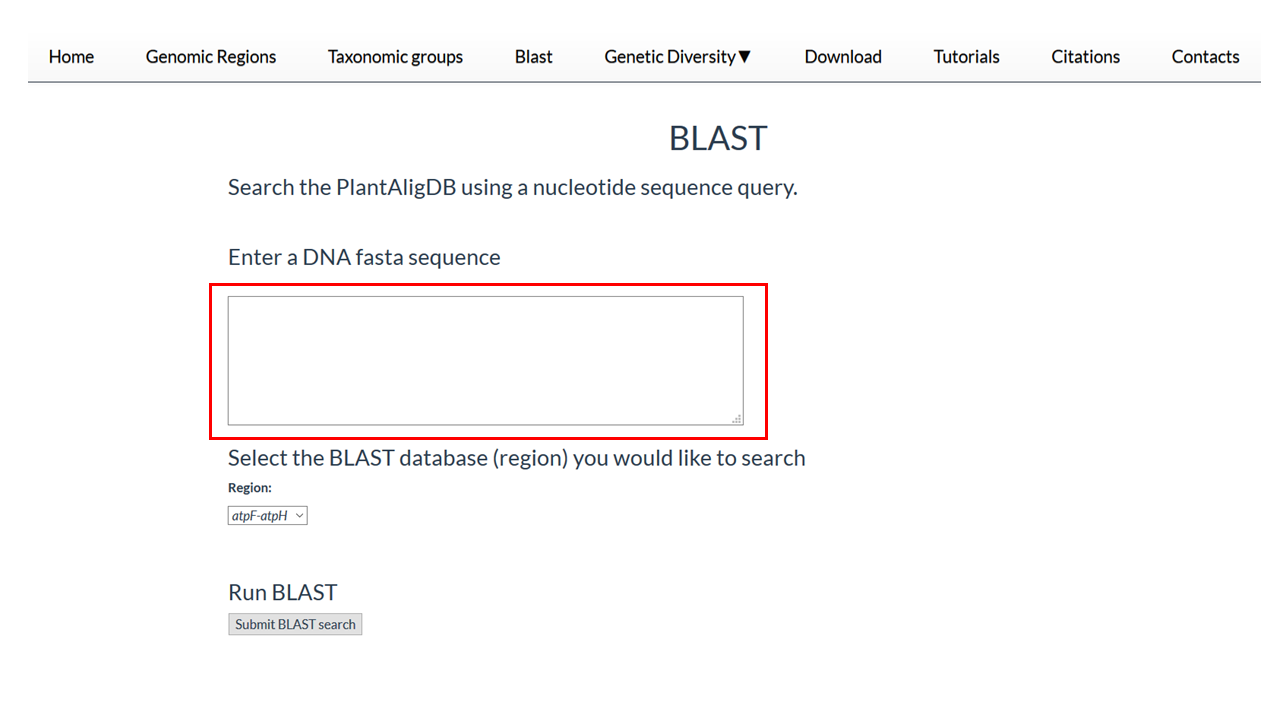Focus the DNA fasta sequence text area
1280x720 pixels.
click(x=486, y=361)
